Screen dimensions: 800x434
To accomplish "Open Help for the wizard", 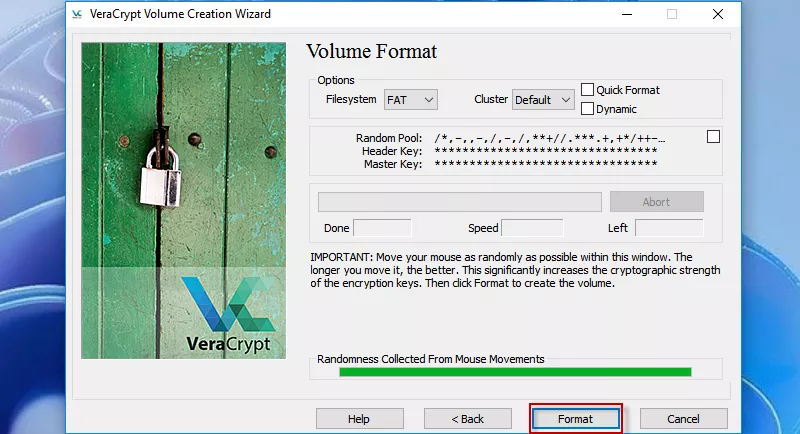I will 359,419.
